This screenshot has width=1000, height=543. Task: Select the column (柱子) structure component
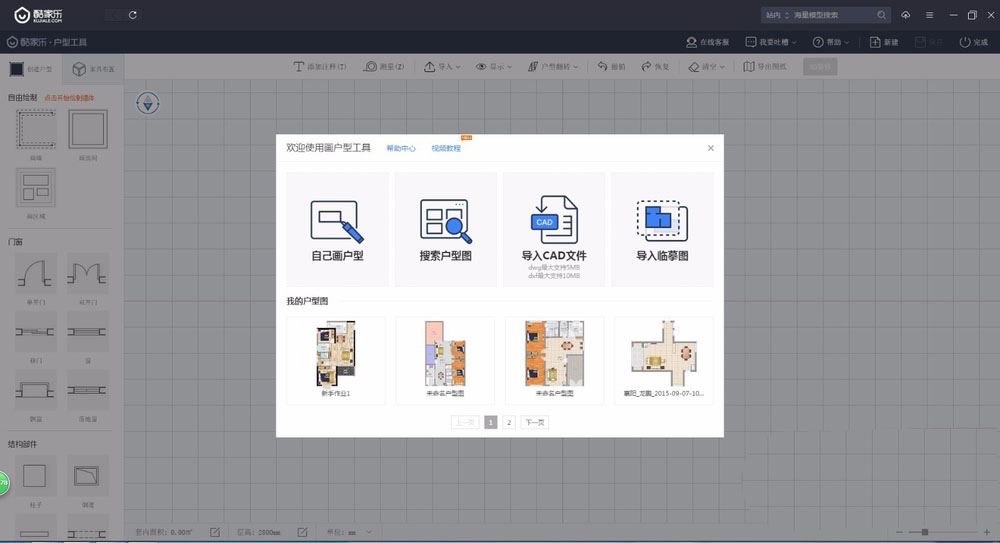click(x=35, y=476)
